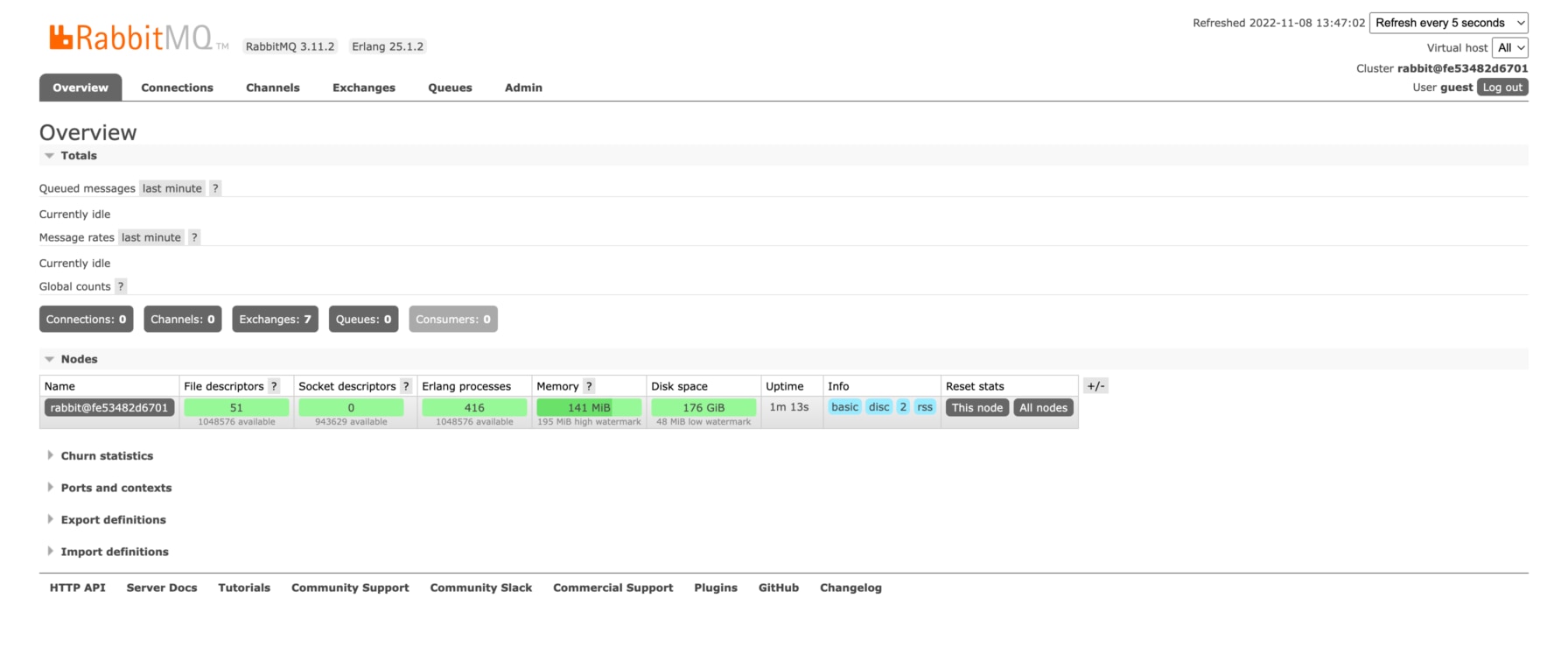Screen dimensions: 1568x662
Task: Click the Exchanges: 7 count button
Action: (x=276, y=320)
